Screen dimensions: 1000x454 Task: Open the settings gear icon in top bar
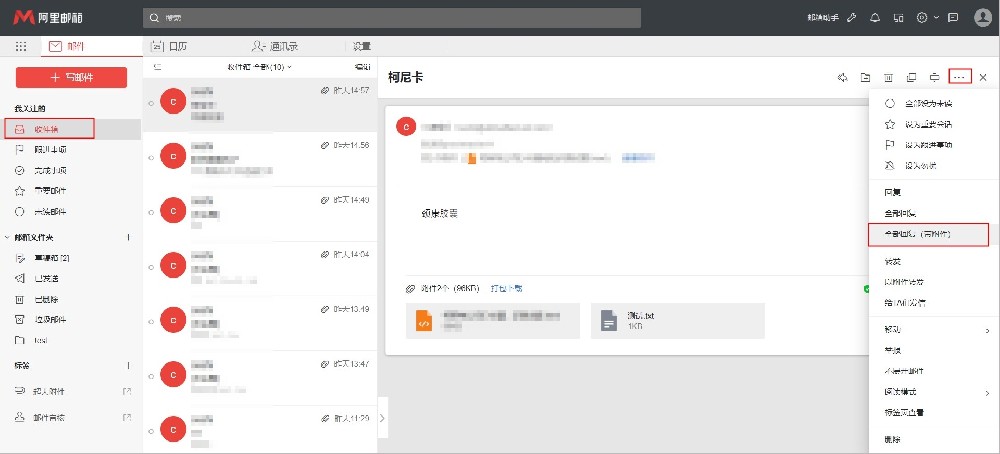pos(922,18)
